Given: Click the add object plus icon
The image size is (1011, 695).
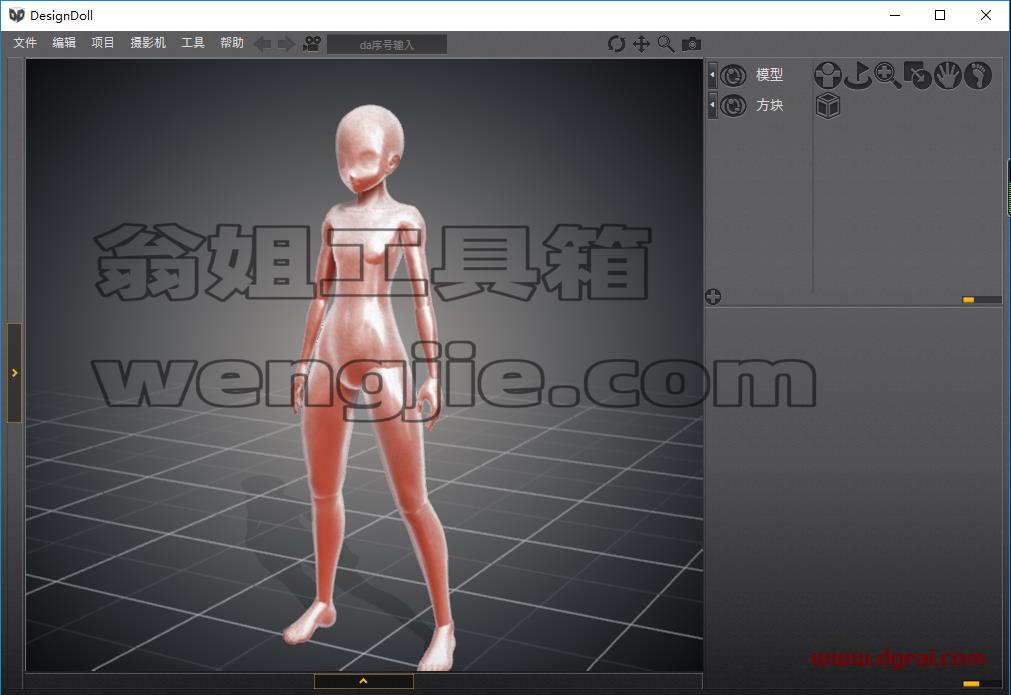Looking at the screenshot, I should (x=713, y=297).
